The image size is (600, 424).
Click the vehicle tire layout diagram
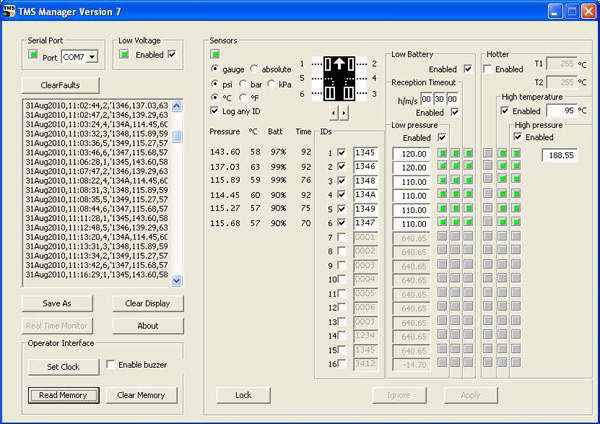[339, 79]
